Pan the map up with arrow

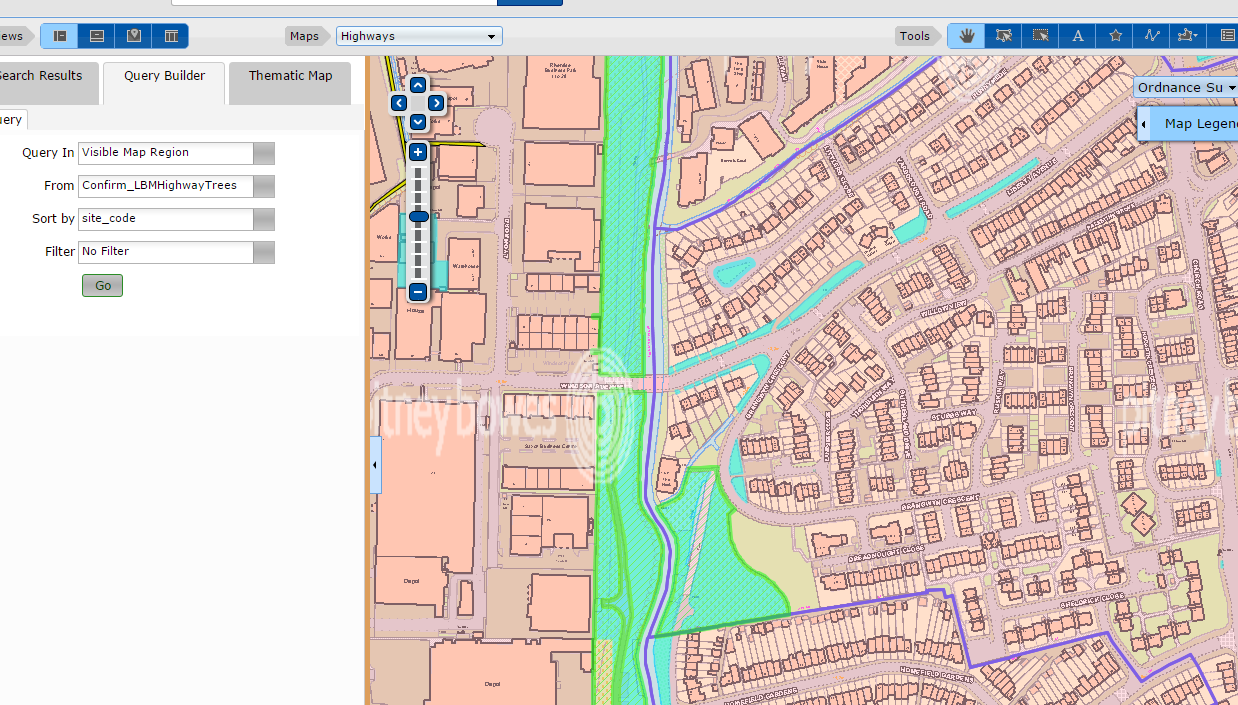[x=418, y=85]
